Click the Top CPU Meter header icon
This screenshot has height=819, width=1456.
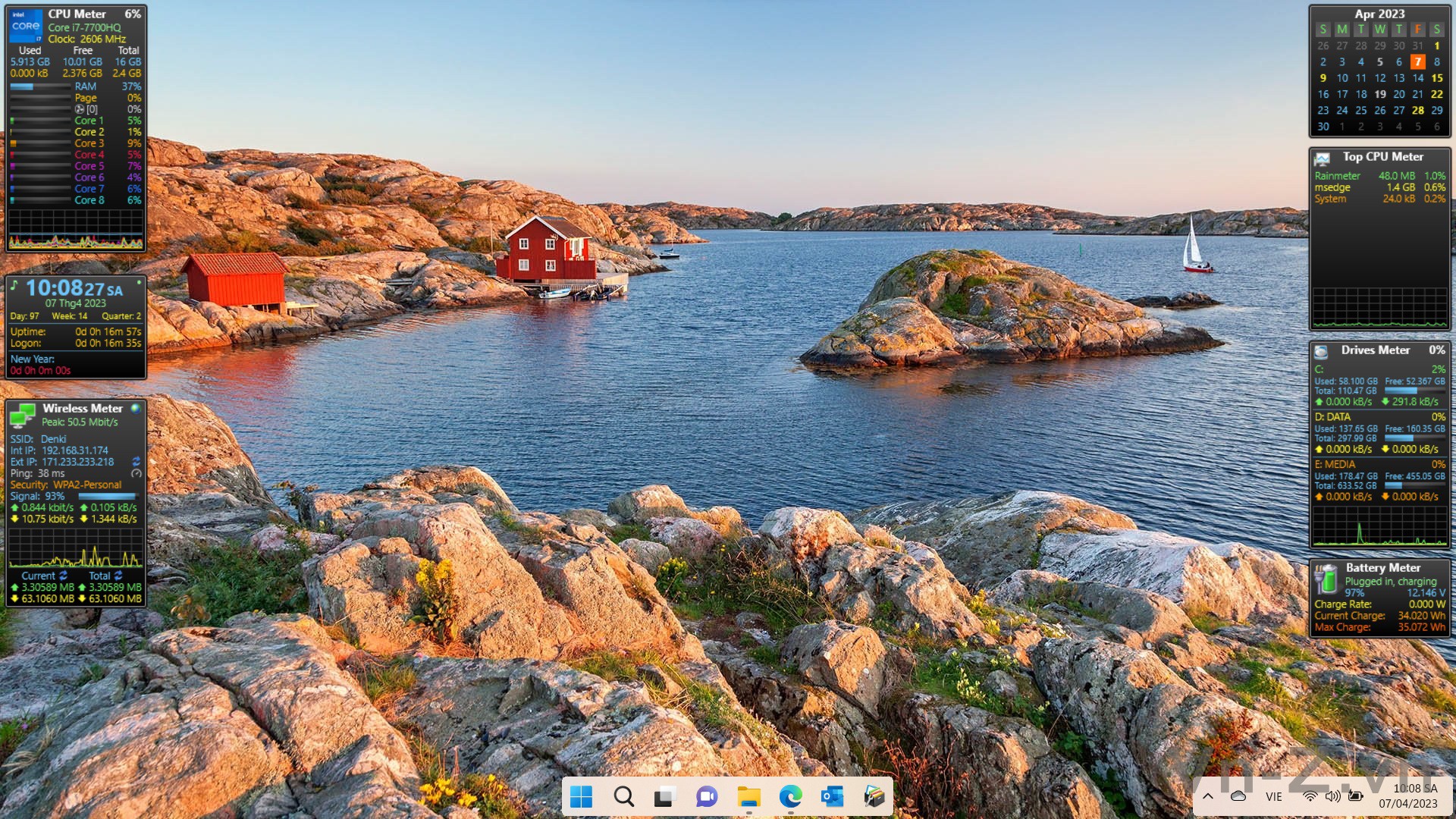tap(1323, 158)
